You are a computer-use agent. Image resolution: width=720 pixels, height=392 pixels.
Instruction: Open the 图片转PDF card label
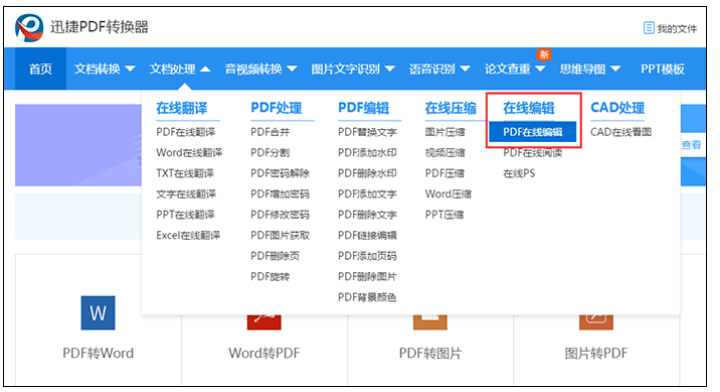596,353
